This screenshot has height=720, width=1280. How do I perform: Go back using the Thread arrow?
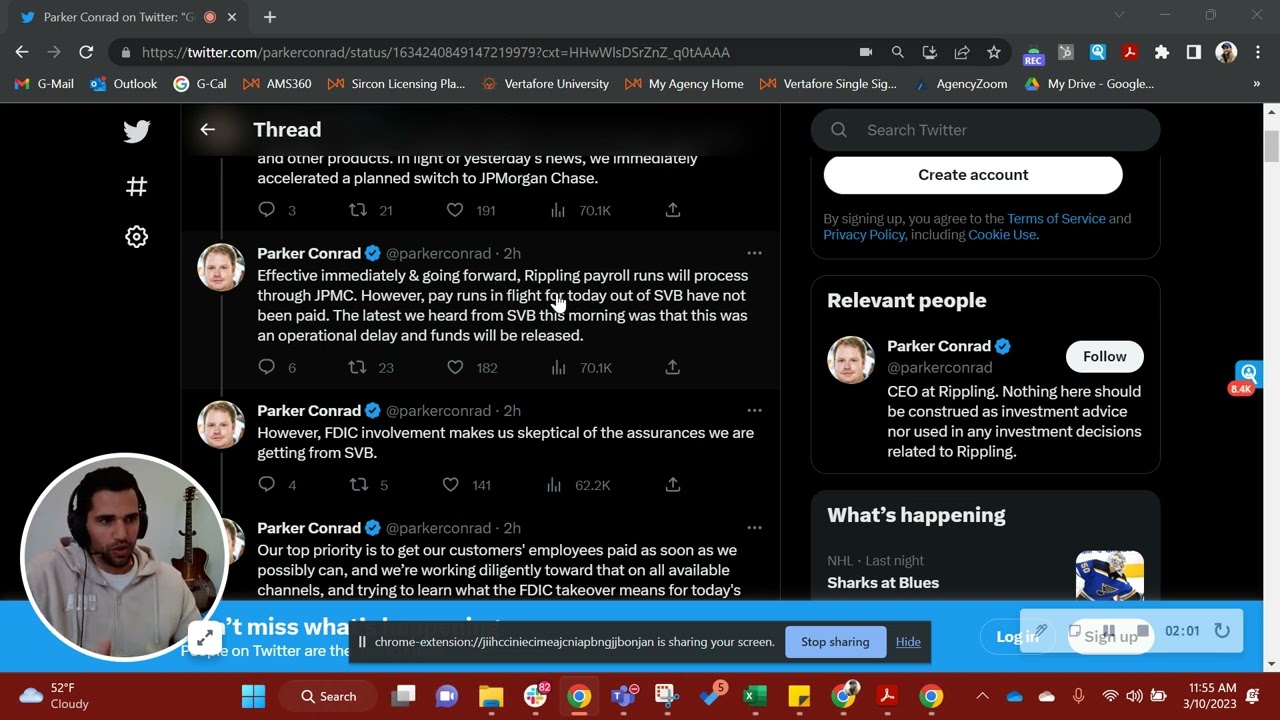[207, 129]
